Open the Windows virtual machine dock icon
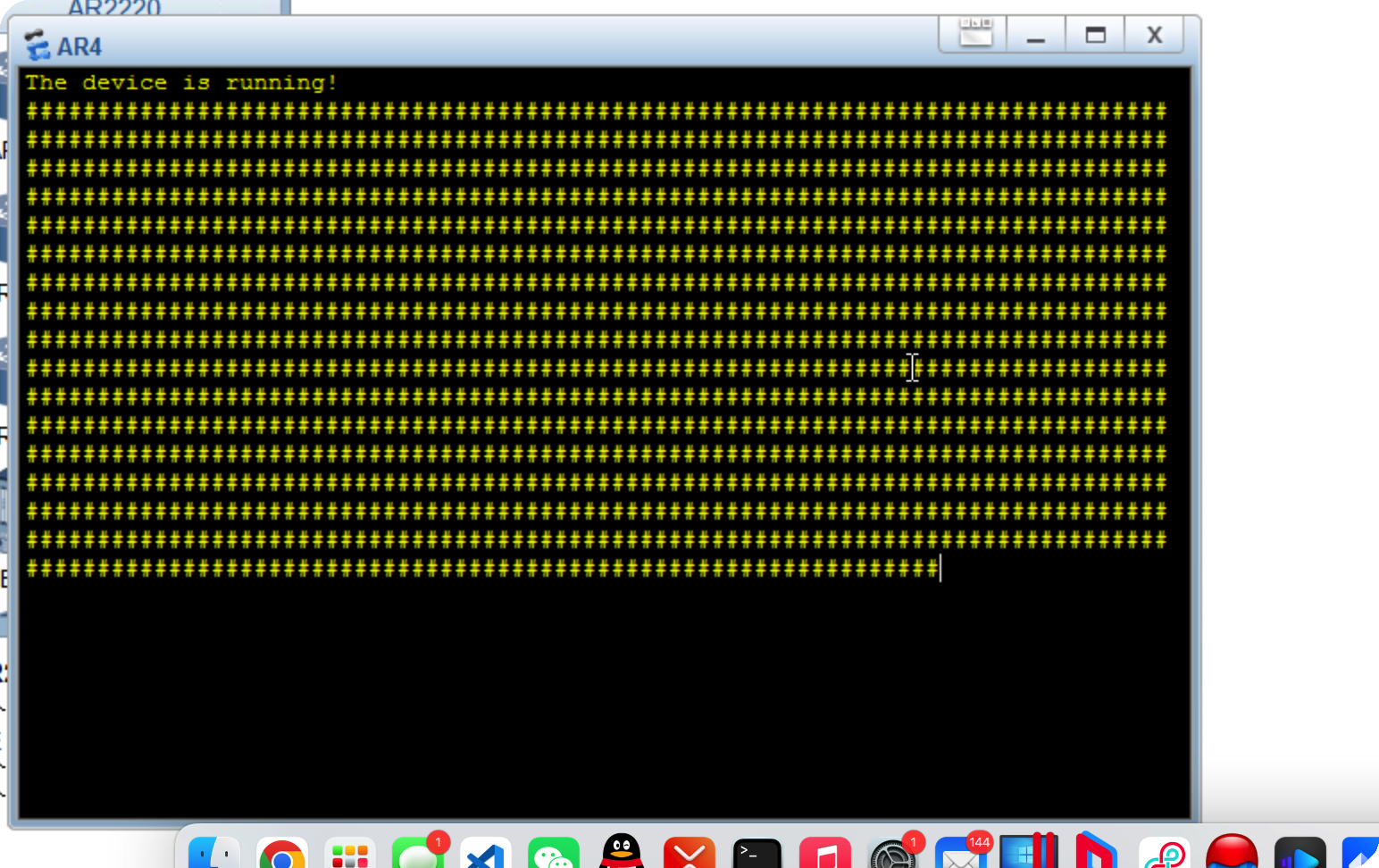The height and width of the screenshot is (868, 1379). coord(1029,852)
